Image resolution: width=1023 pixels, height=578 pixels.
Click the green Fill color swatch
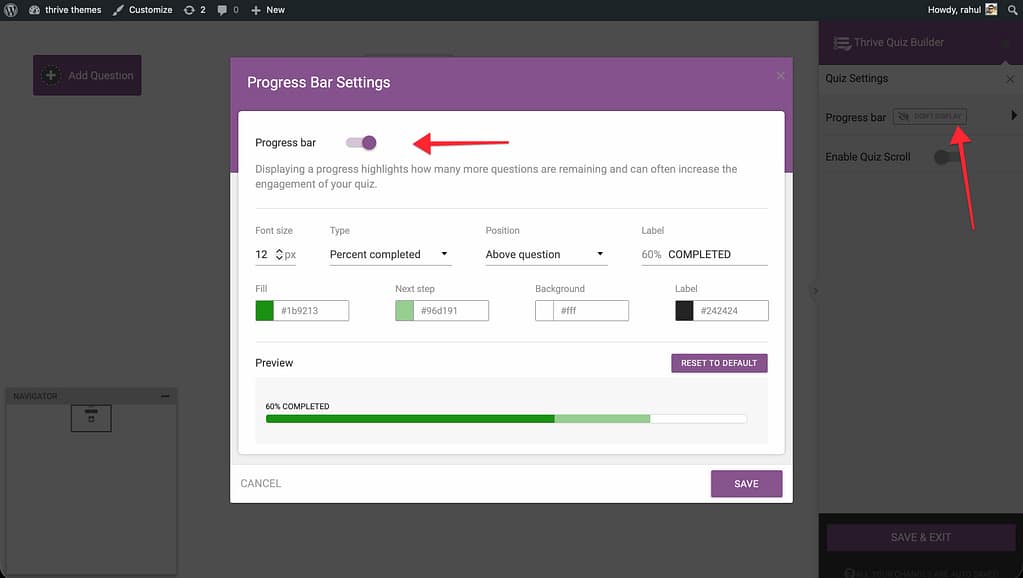click(265, 311)
